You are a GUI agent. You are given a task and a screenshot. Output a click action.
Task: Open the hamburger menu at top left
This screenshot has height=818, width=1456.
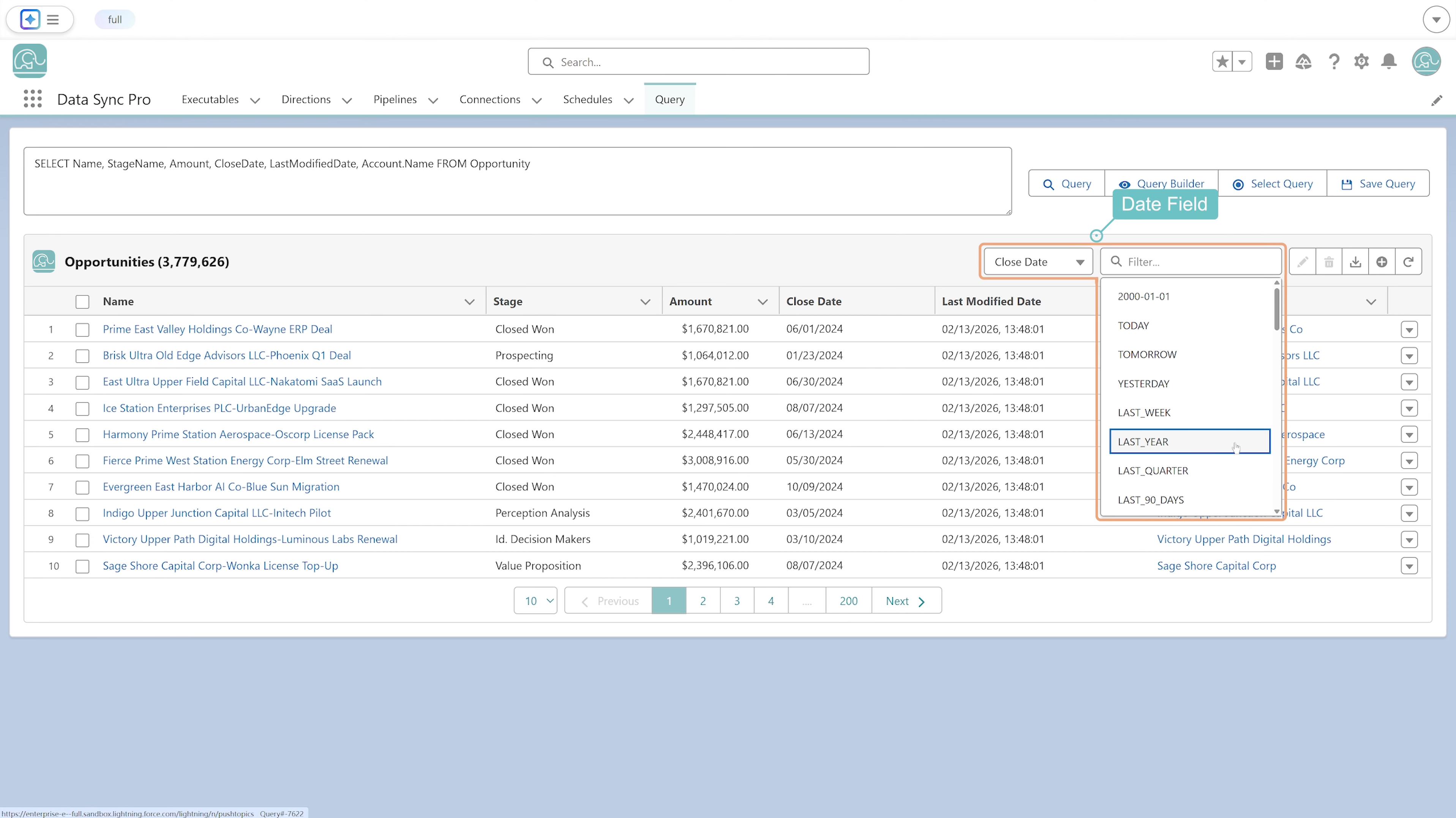point(52,20)
